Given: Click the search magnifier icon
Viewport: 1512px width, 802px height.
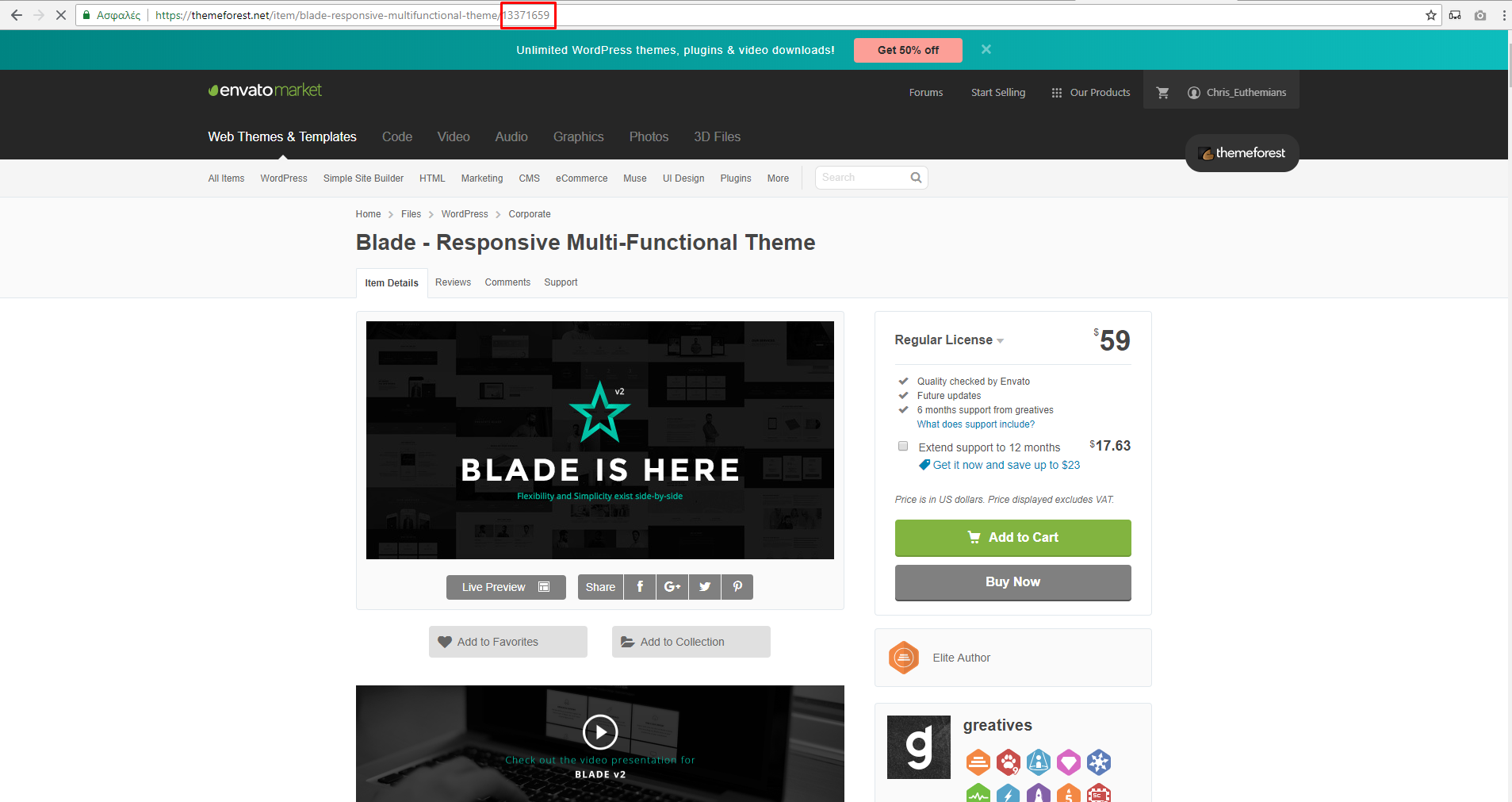Looking at the screenshot, I should (916, 178).
